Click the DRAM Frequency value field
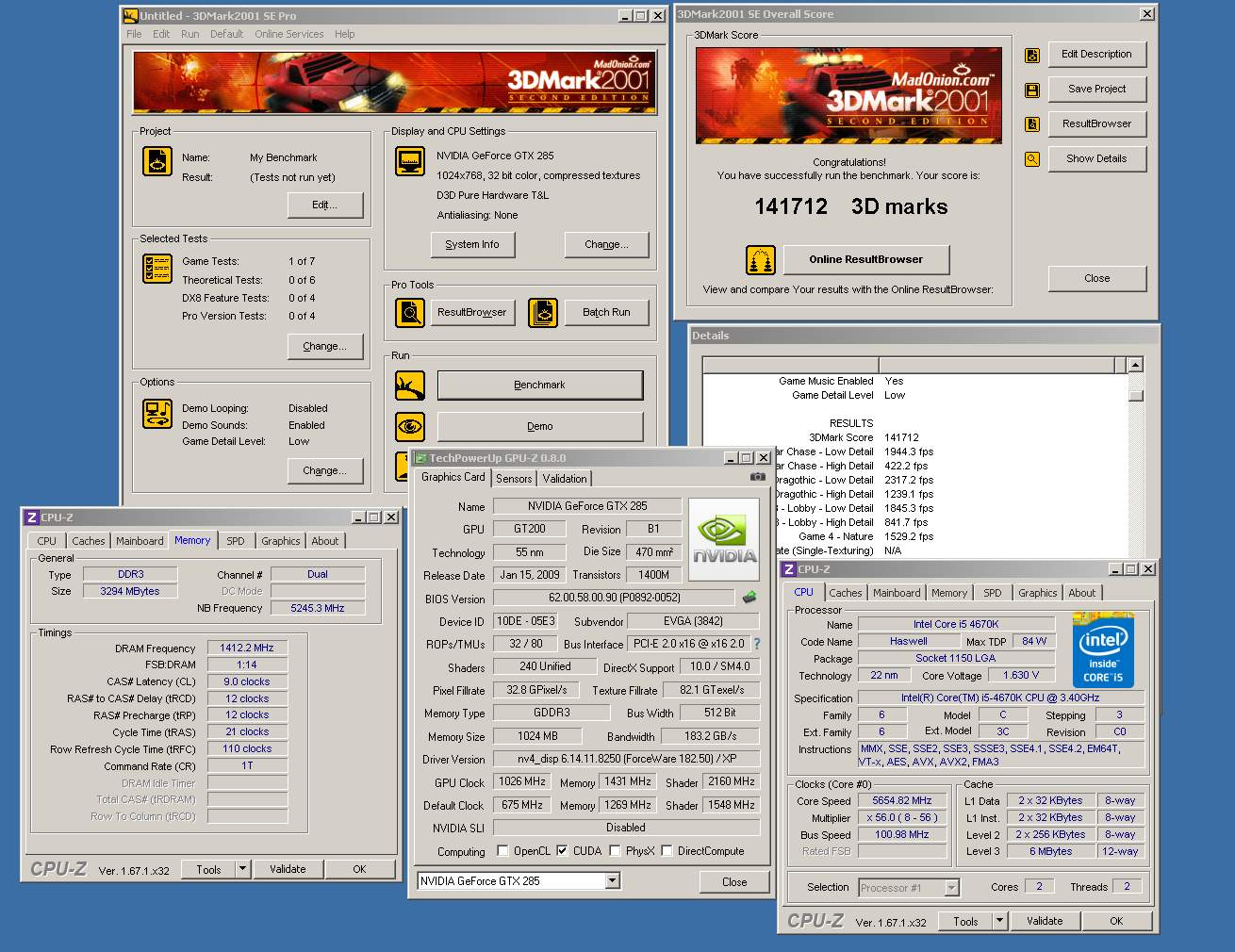This screenshot has width=1235, height=952. tap(247, 648)
